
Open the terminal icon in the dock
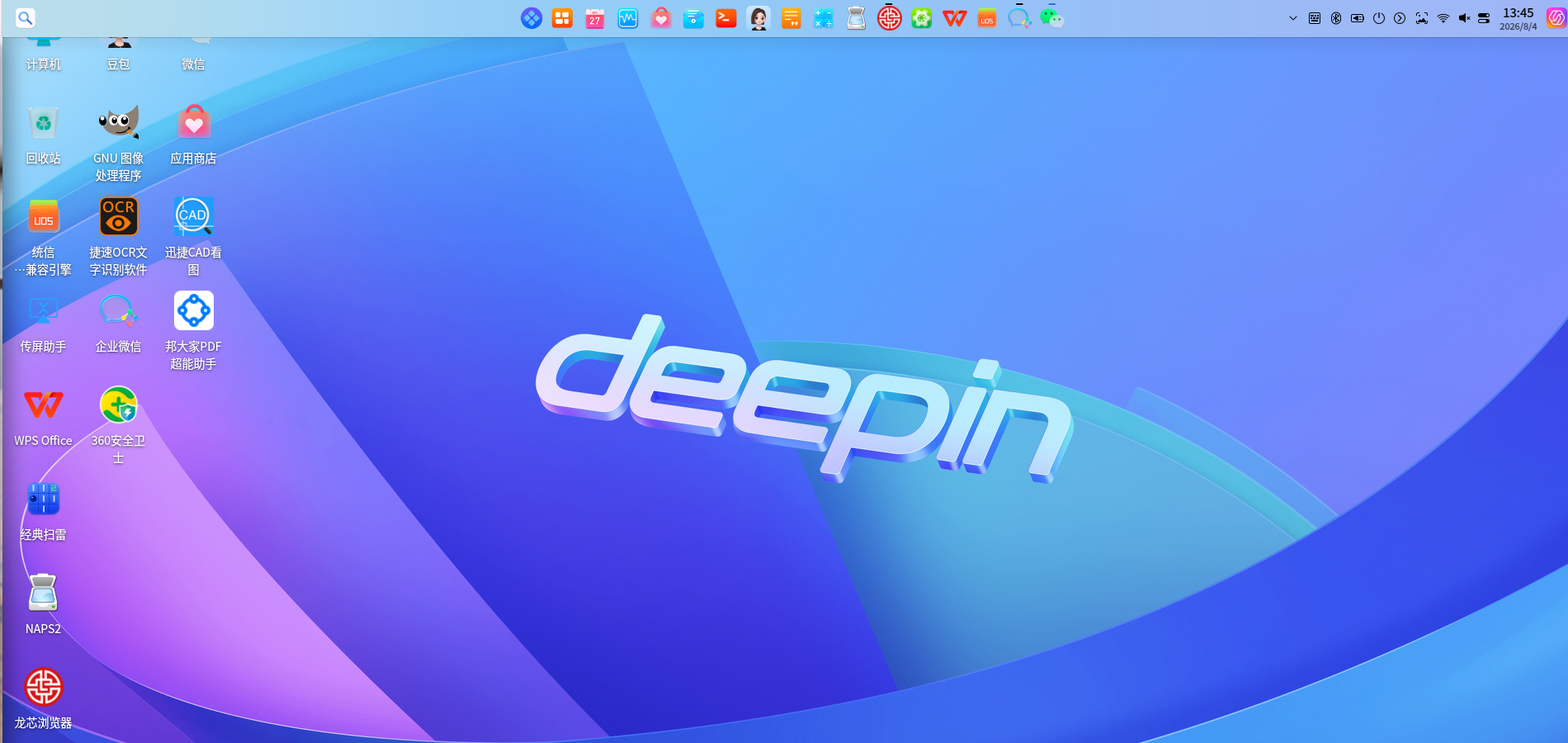726,18
